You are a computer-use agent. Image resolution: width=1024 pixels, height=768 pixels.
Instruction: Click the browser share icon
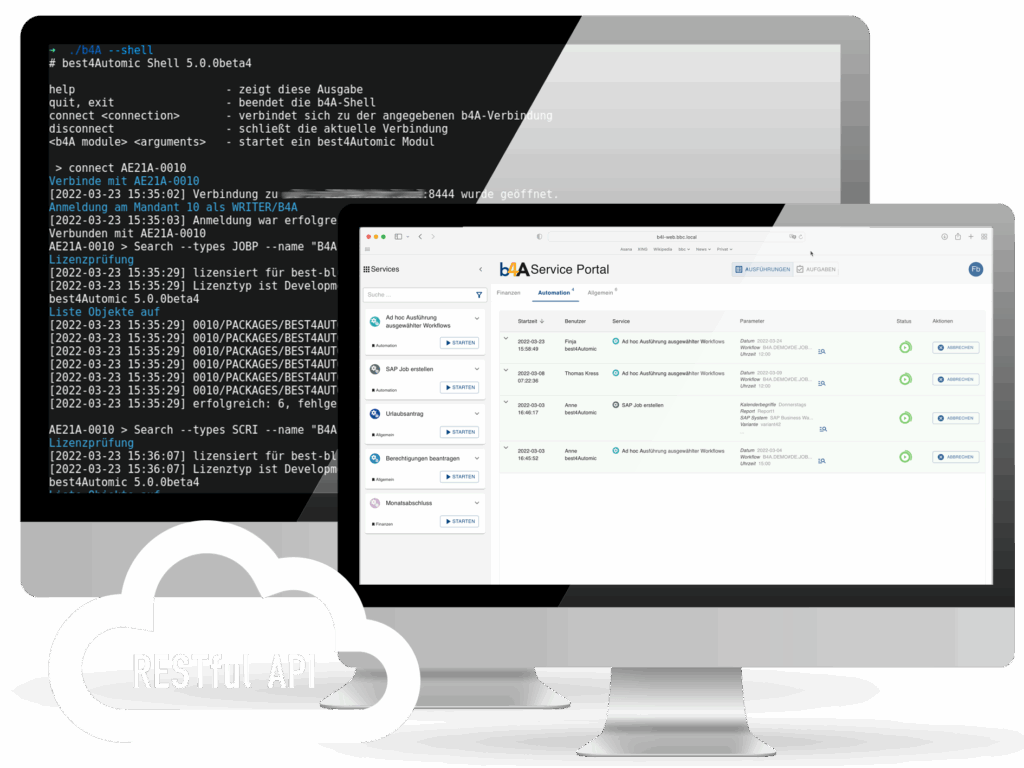point(957,236)
